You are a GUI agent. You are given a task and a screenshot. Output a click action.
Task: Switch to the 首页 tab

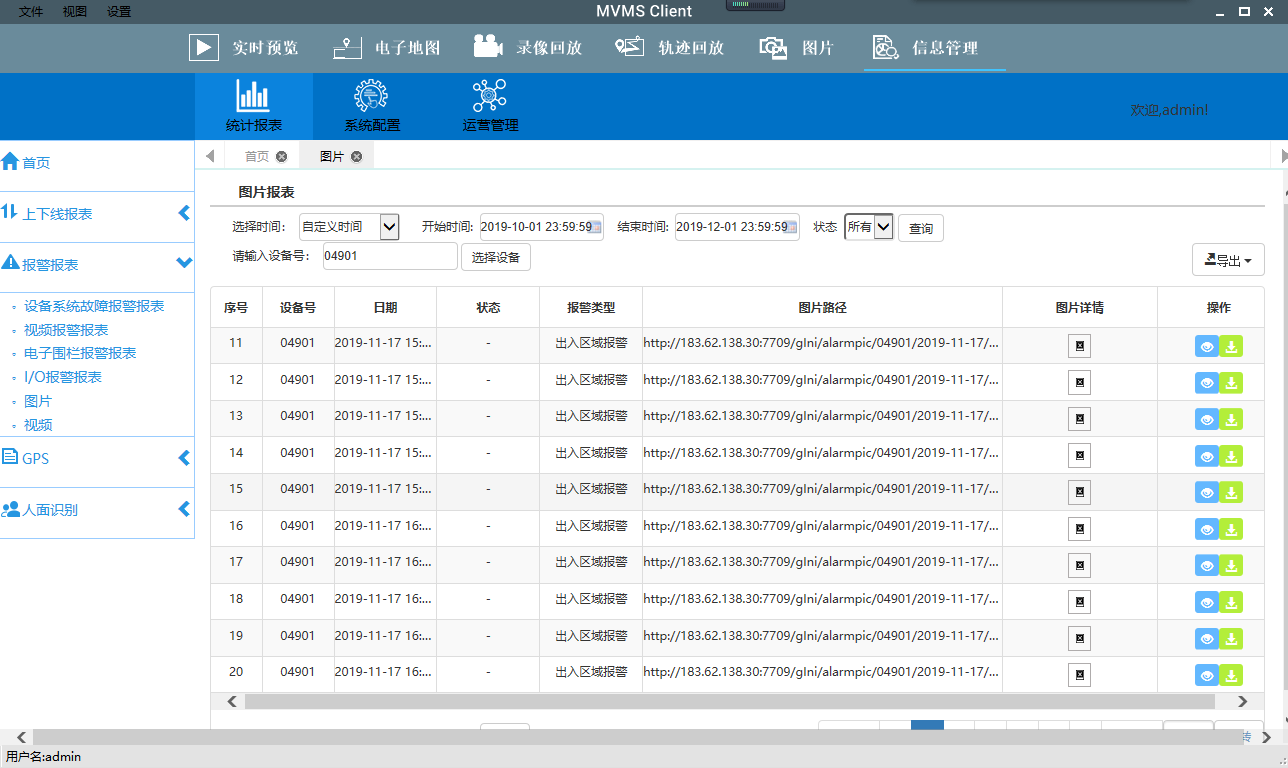(257, 156)
